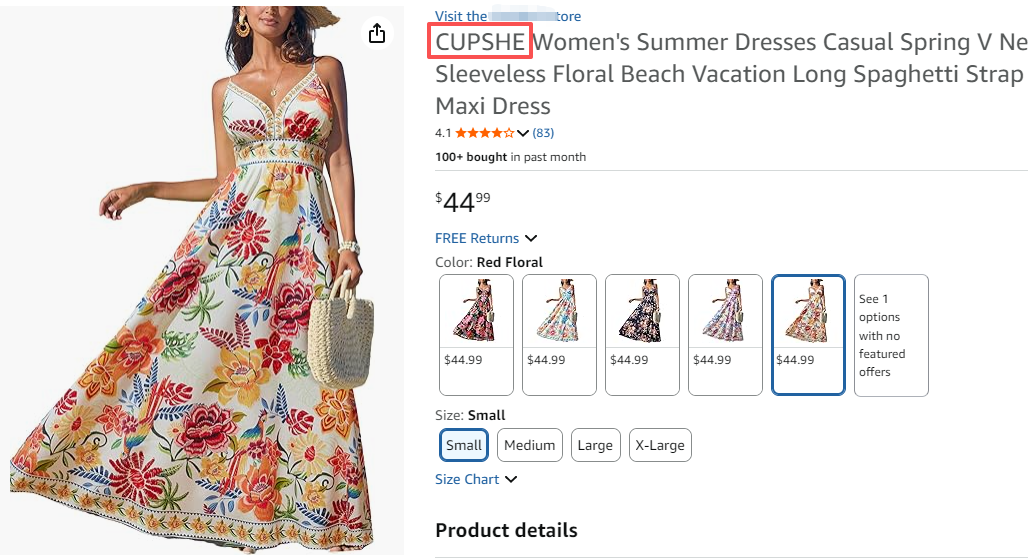1028x560 pixels.
Task: Select size Medium
Action: 530,445
